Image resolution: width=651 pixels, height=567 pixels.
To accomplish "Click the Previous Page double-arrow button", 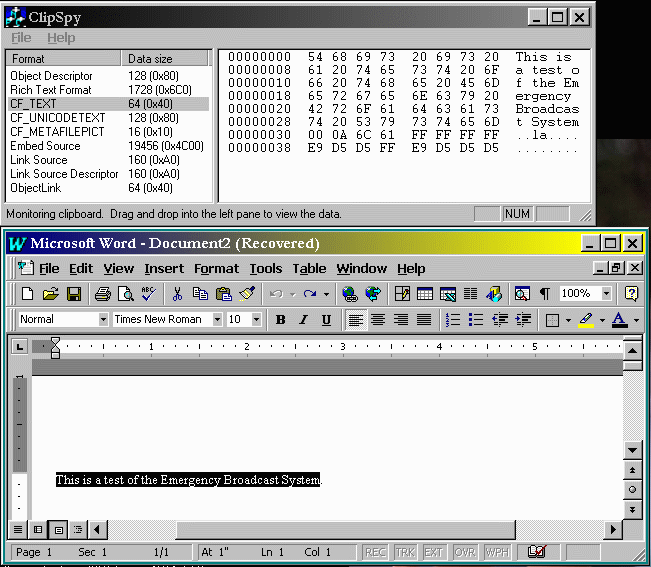I will coord(632,470).
